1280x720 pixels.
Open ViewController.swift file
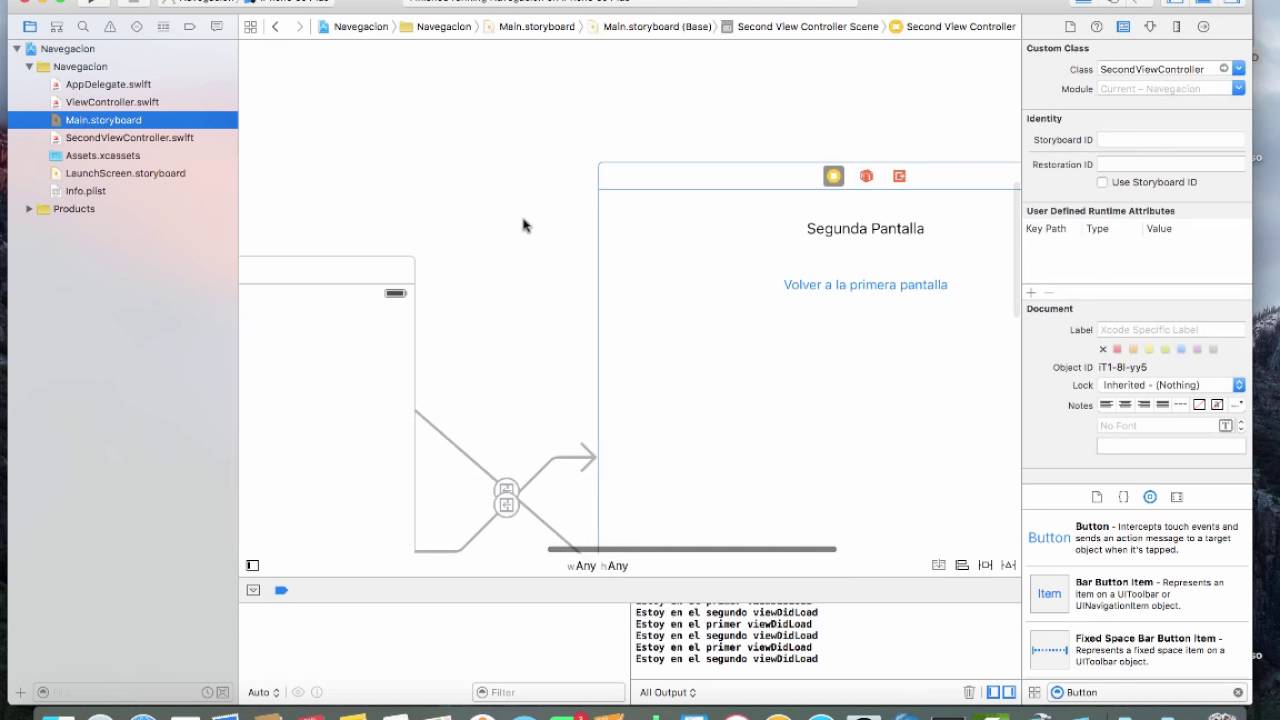click(x=112, y=102)
